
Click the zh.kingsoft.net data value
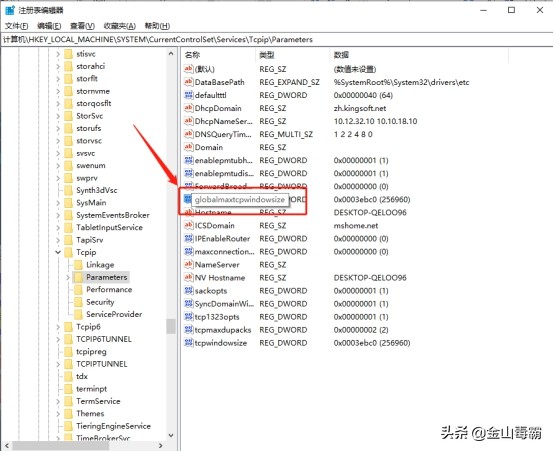[x=360, y=108]
